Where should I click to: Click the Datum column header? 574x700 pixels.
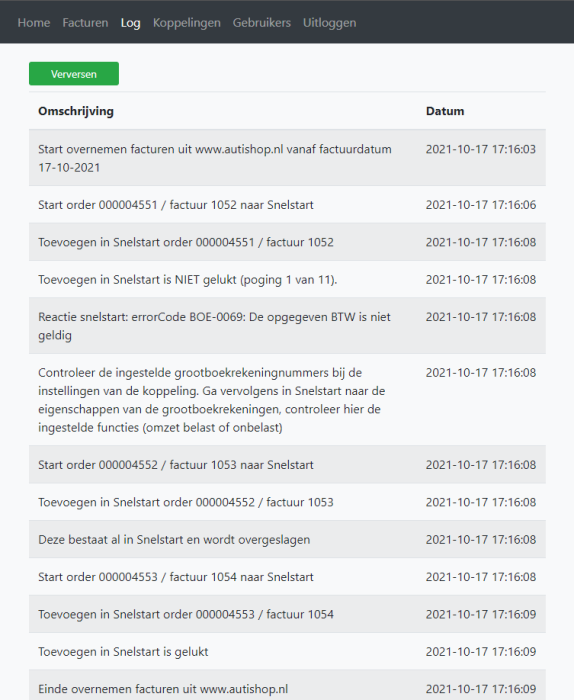click(x=445, y=111)
